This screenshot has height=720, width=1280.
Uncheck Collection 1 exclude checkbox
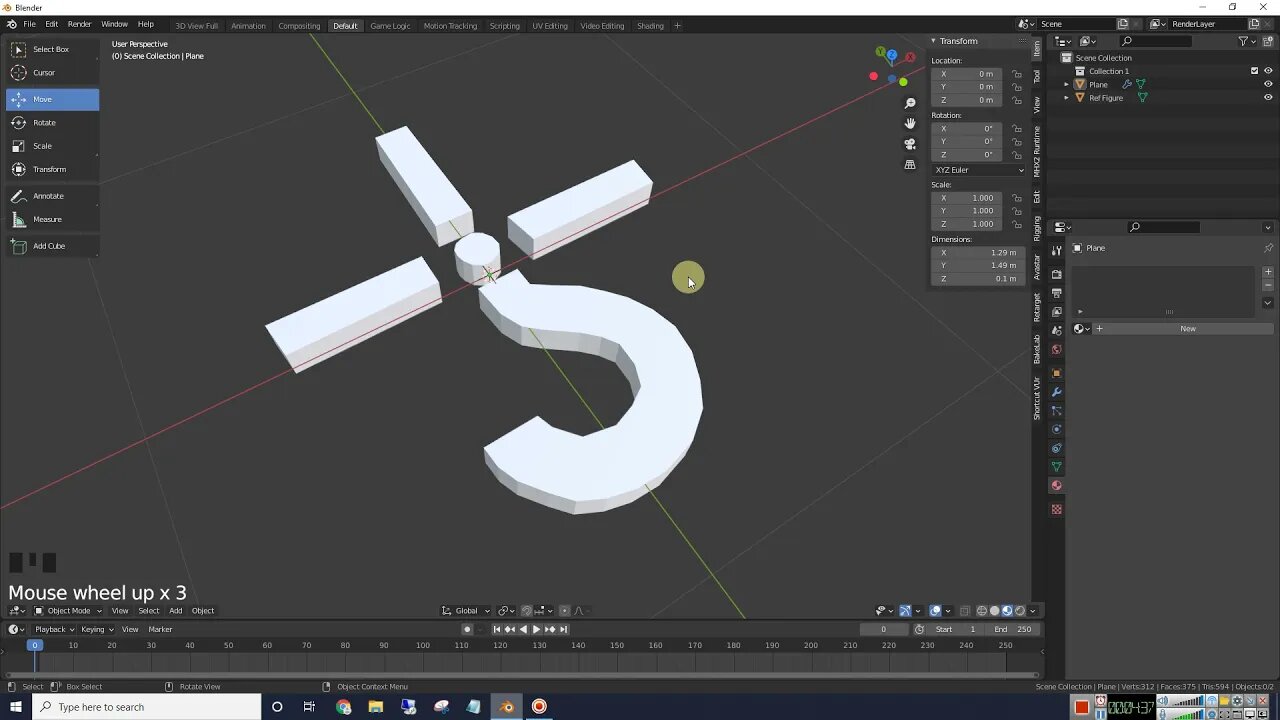[1254, 71]
